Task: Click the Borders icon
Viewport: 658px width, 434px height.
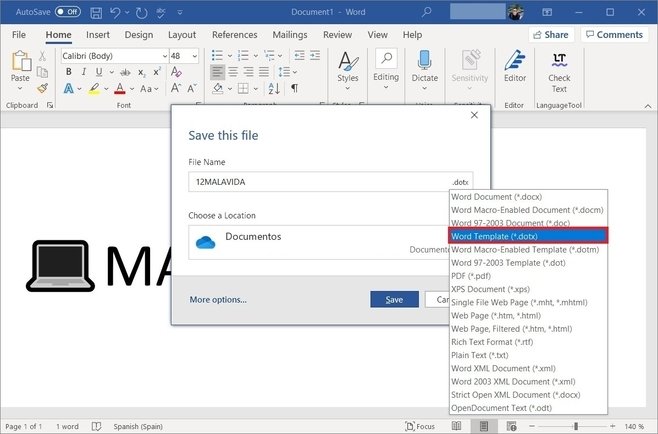Action: click(243, 89)
